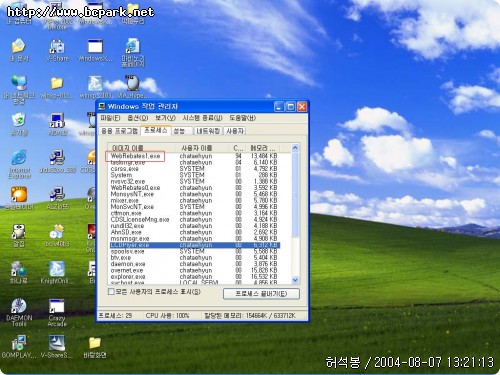
Task: Open the V-Share desktop shortcut
Action: [57, 50]
